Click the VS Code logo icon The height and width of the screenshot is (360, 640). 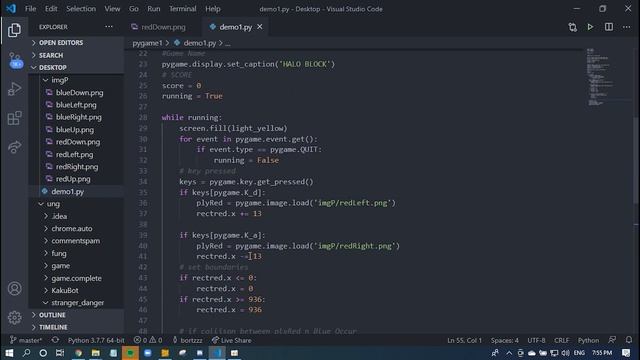[11, 8]
